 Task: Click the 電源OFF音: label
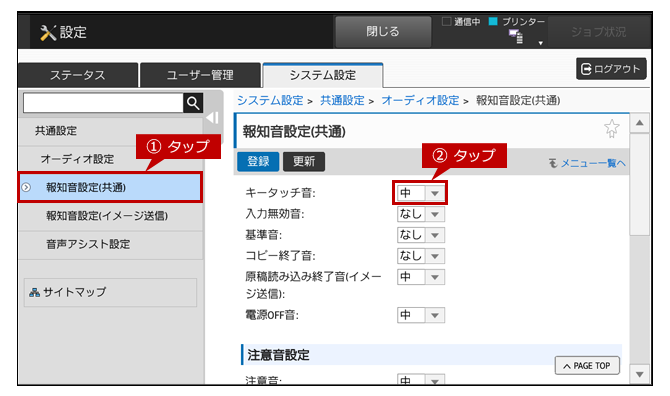click(272, 315)
